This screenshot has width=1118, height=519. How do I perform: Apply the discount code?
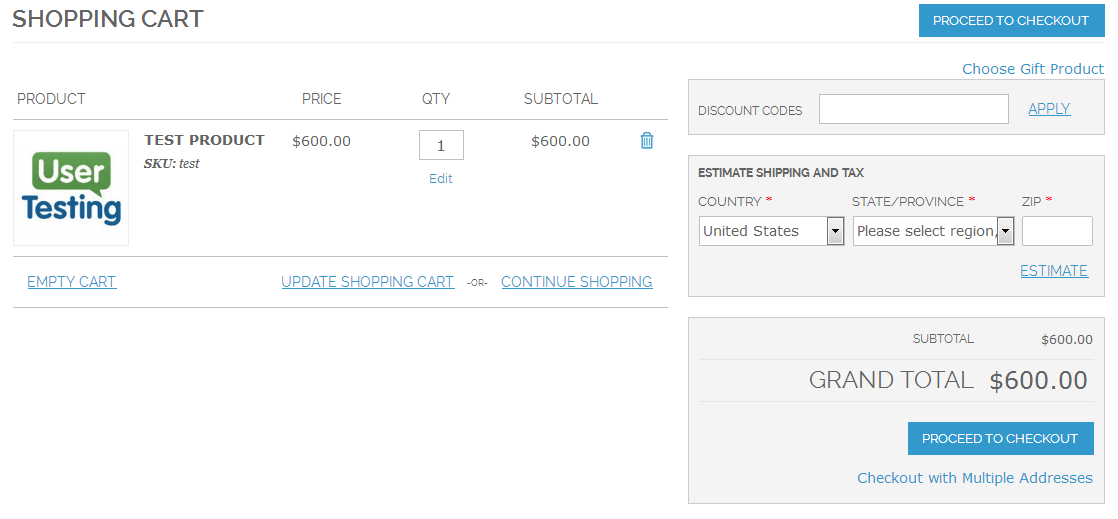pyautogui.click(x=1049, y=109)
